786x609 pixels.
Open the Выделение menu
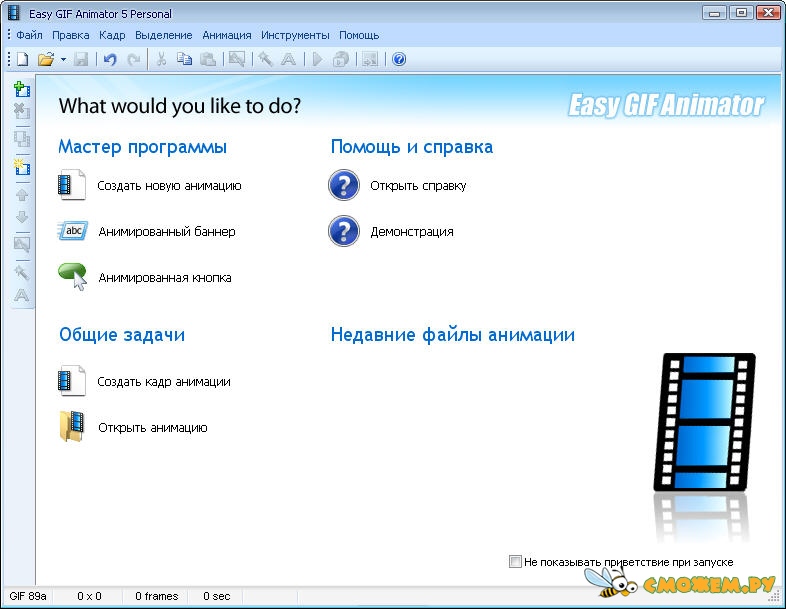tap(163, 36)
